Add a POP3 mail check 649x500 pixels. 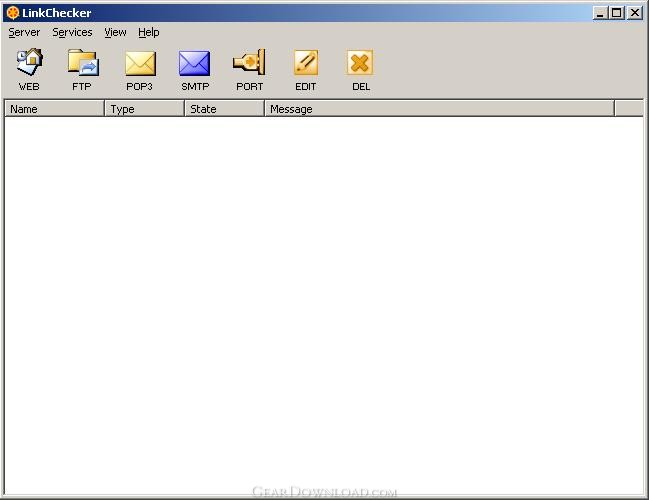(140, 69)
